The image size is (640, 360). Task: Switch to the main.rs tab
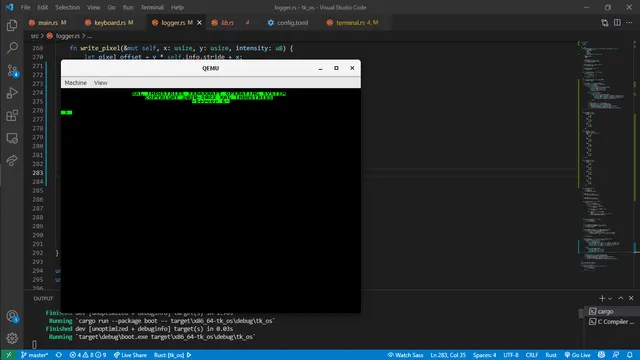(x=48, y=23)
